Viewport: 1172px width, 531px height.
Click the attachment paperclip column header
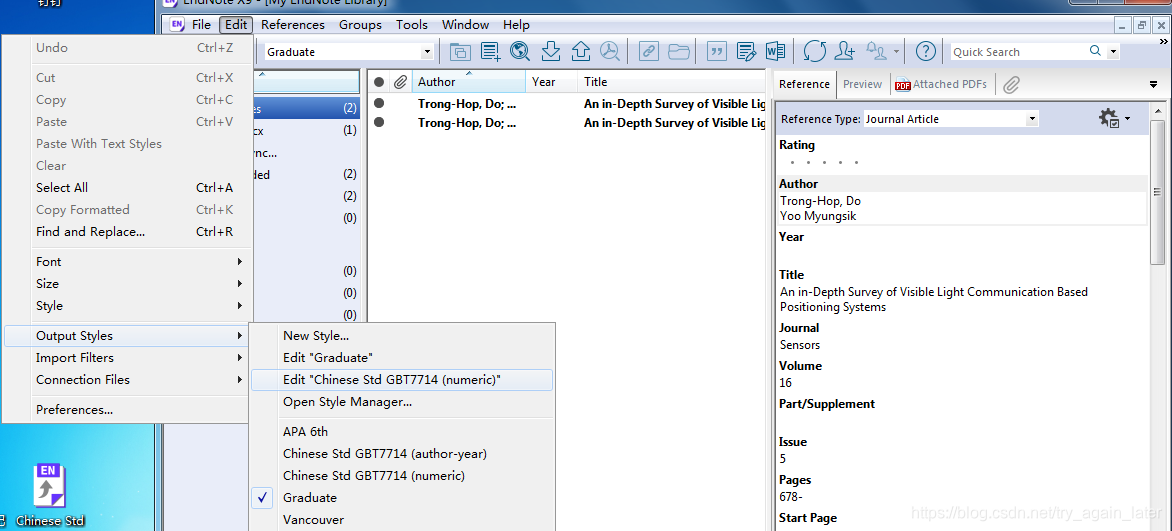[401, 82]
